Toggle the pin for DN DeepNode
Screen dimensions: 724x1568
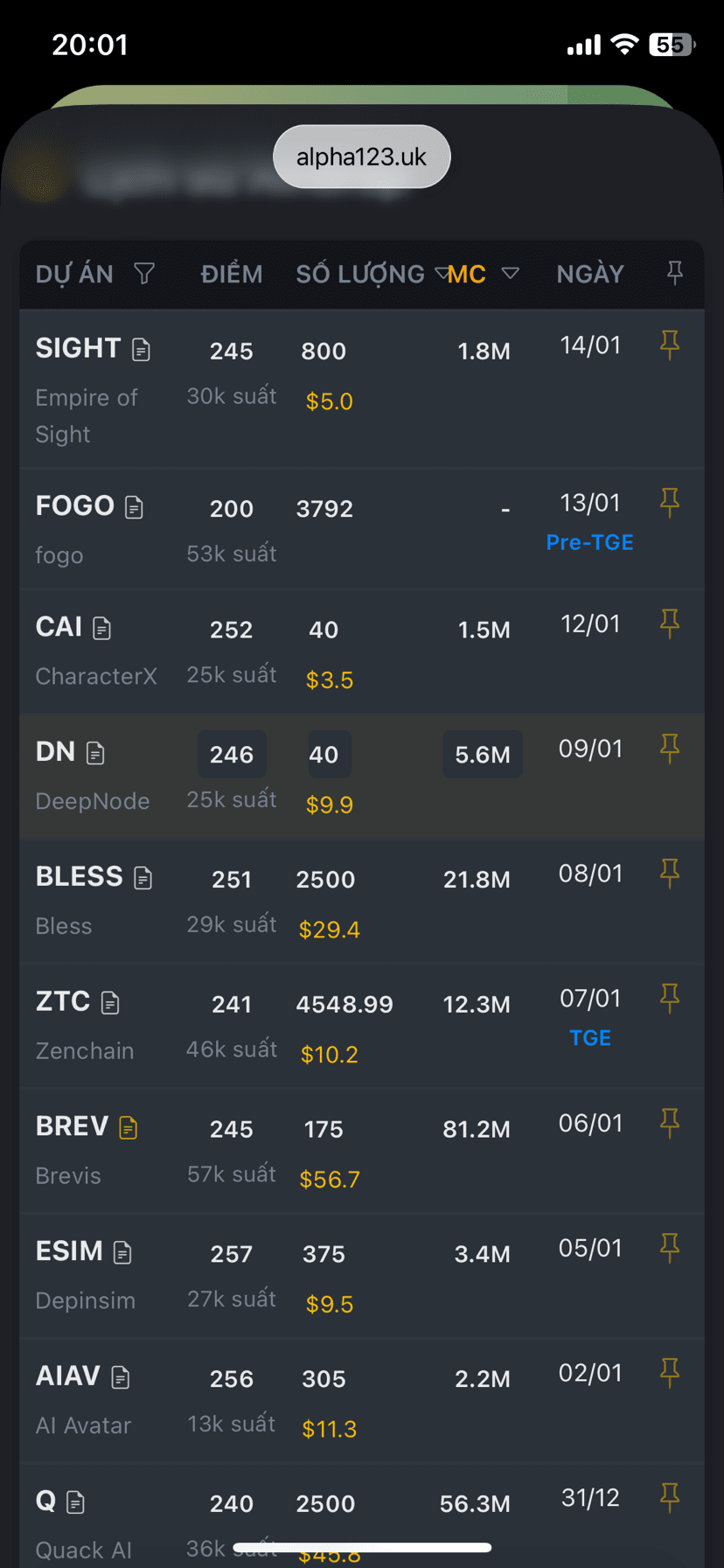tap(670, 748)
